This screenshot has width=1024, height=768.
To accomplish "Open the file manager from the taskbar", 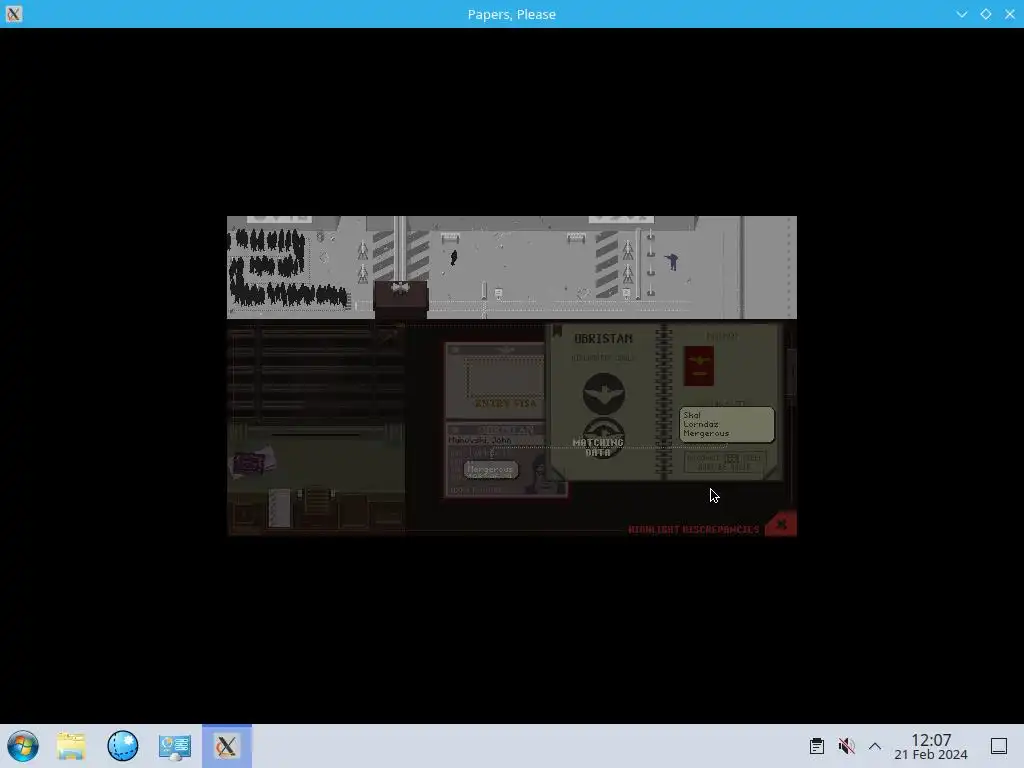I will click(71, 746).
